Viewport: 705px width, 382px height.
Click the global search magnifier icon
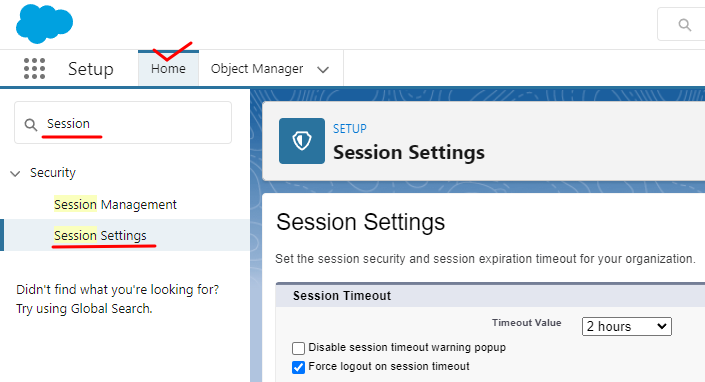[684, 25]
